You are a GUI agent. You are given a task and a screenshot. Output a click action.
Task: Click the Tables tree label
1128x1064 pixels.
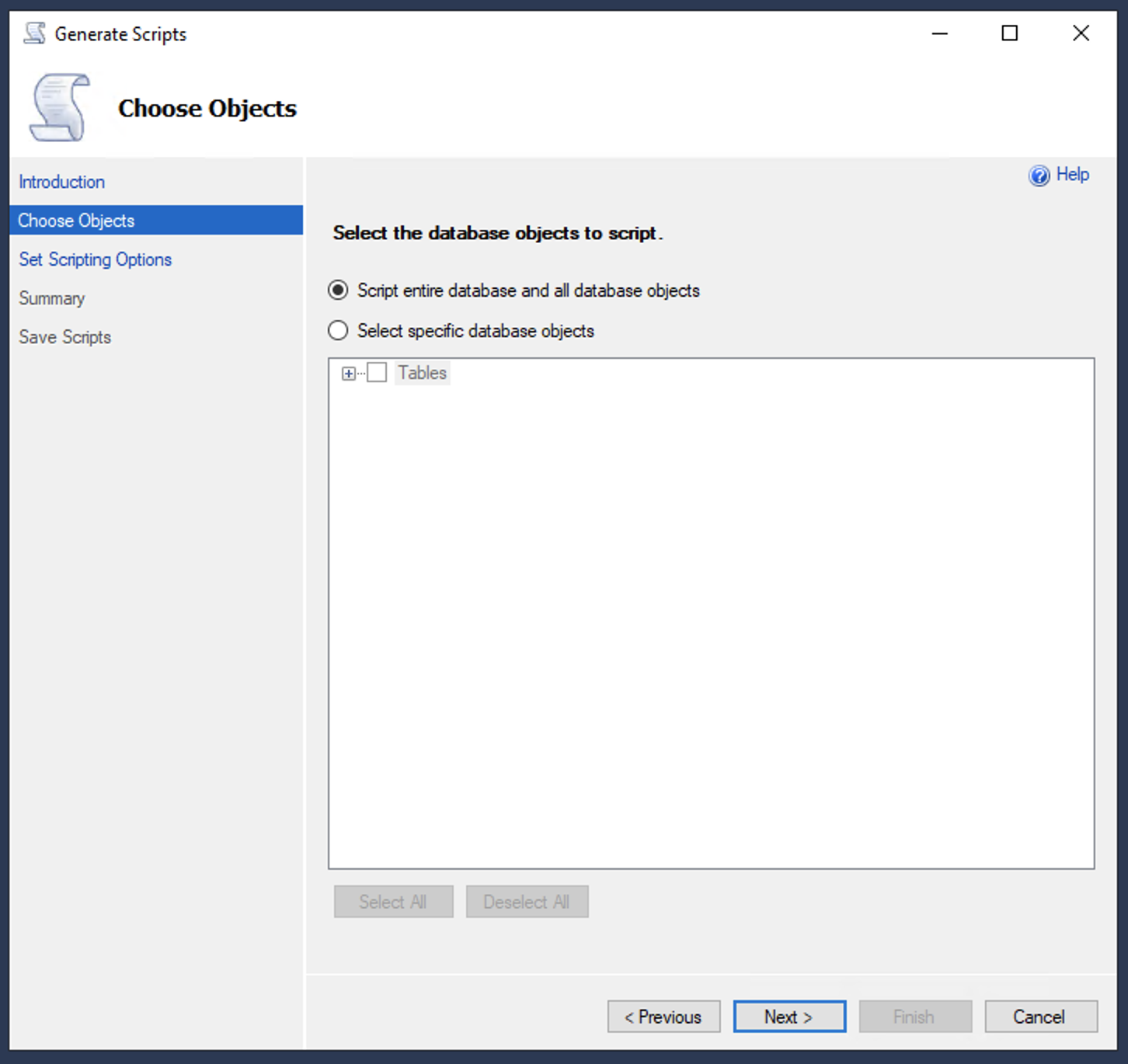[x=423, y=373]
